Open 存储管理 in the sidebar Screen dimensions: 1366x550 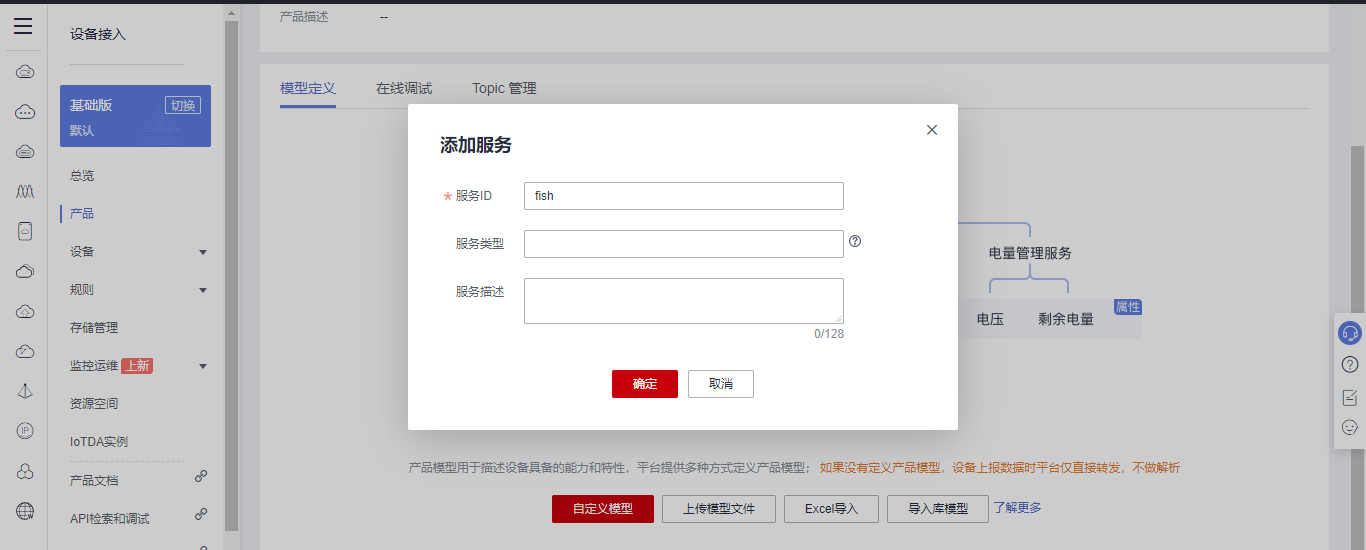point(94,328)
